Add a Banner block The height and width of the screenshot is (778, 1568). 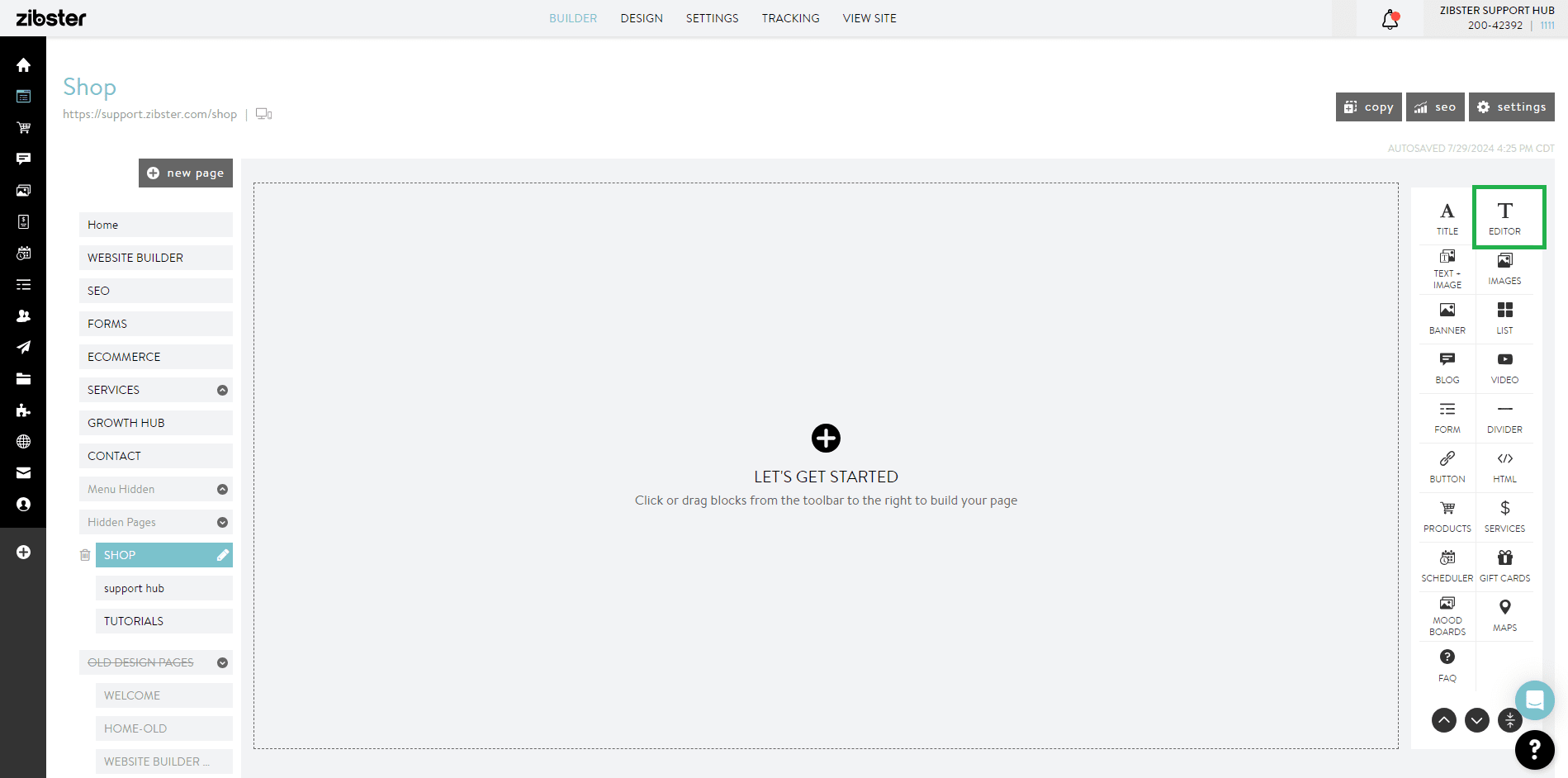click(1447, 319)
